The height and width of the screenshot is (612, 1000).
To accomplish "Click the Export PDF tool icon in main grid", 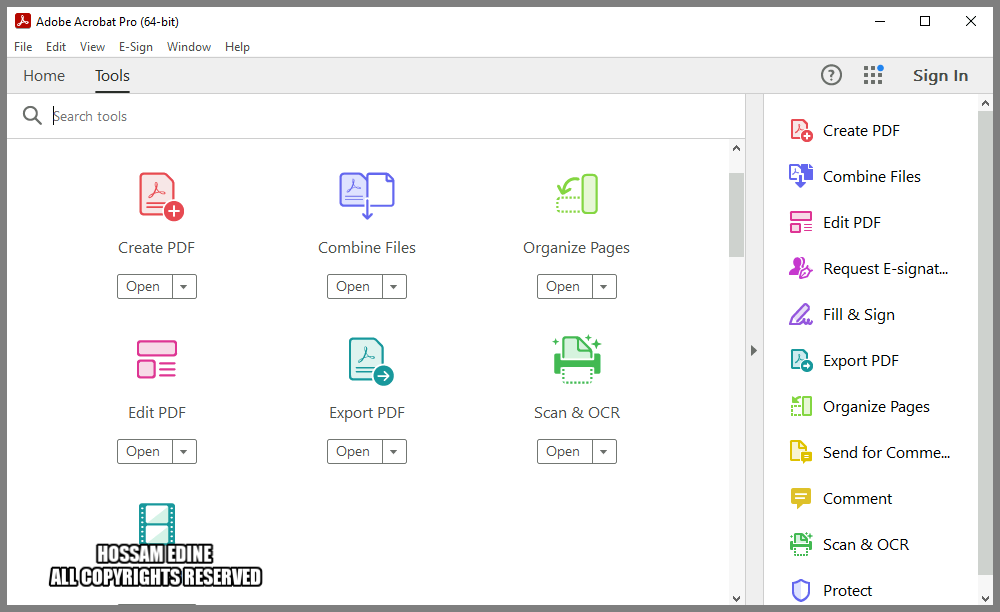I will tap(371, 361).
